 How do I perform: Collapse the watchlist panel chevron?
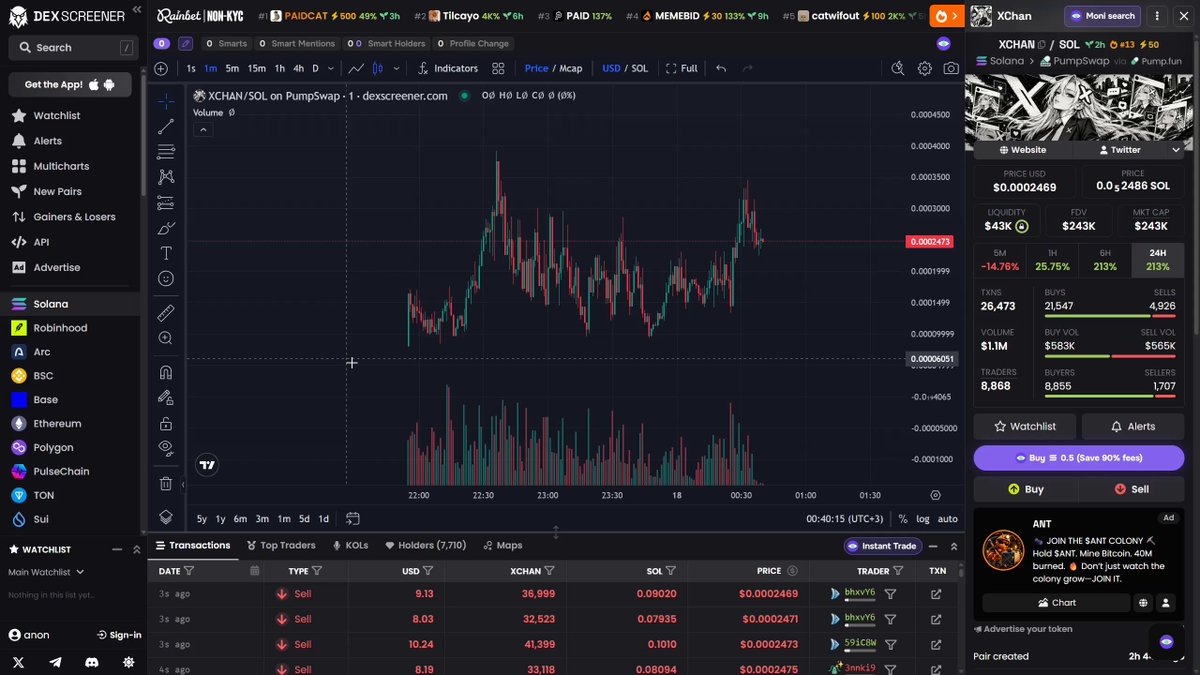[x=136, y=550]
